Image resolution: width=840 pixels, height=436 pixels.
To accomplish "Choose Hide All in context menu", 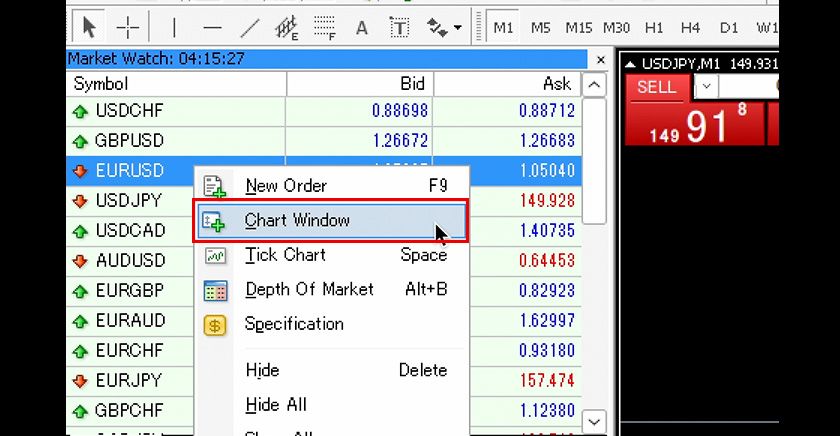I will tap(331, 405).
